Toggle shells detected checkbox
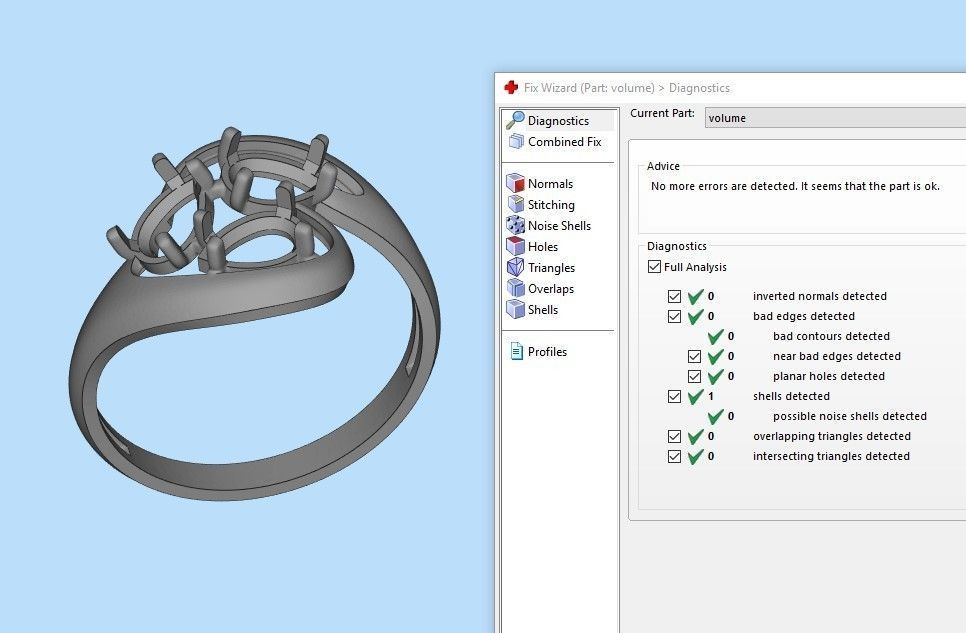Viewport: 966px width, 633px height. pyautogui.click(x=674, y=396)
